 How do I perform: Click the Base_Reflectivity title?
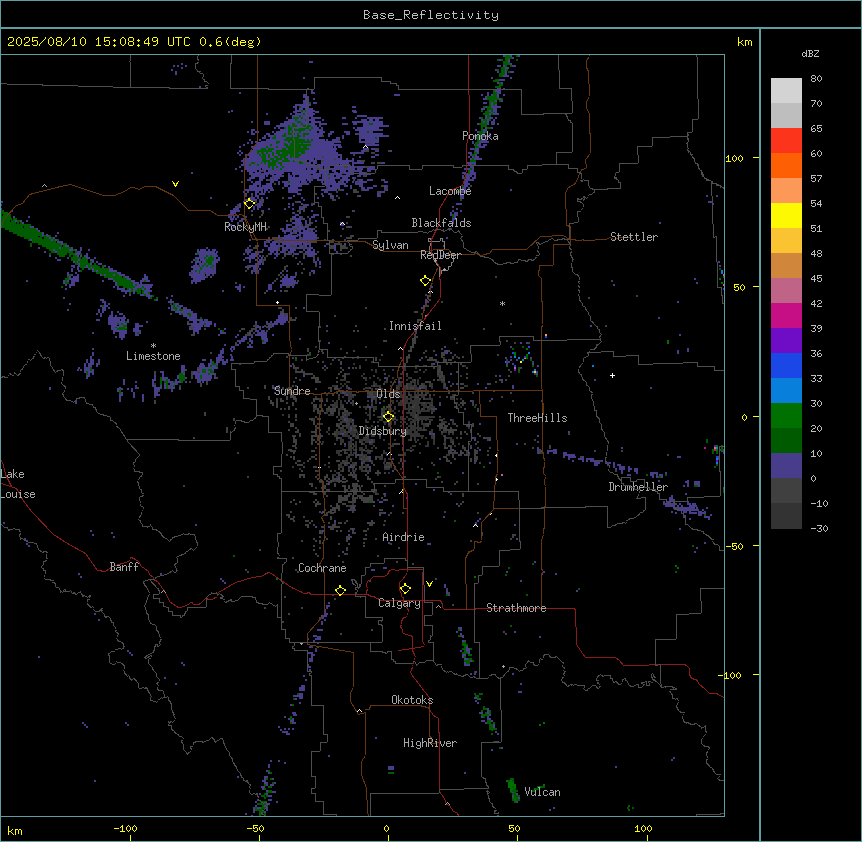[431, 15]
